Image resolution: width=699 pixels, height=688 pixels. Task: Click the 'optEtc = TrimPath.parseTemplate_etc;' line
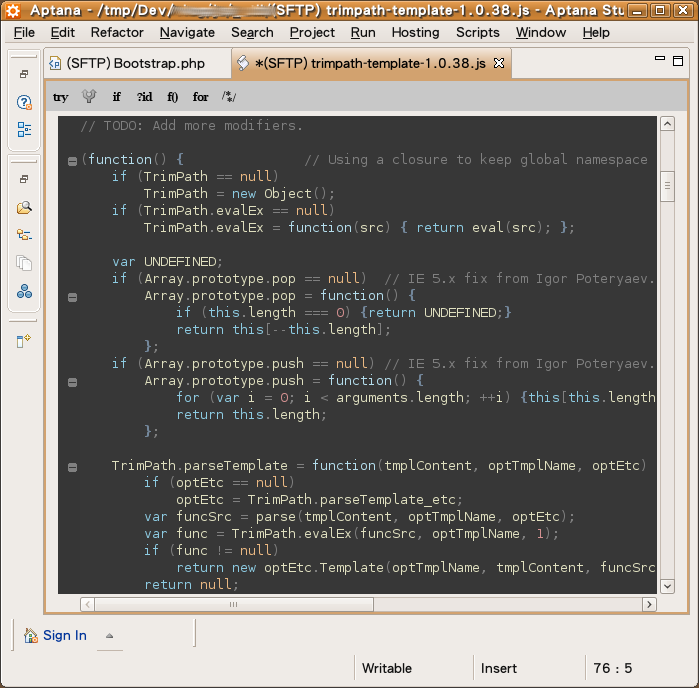coord(319,500)
